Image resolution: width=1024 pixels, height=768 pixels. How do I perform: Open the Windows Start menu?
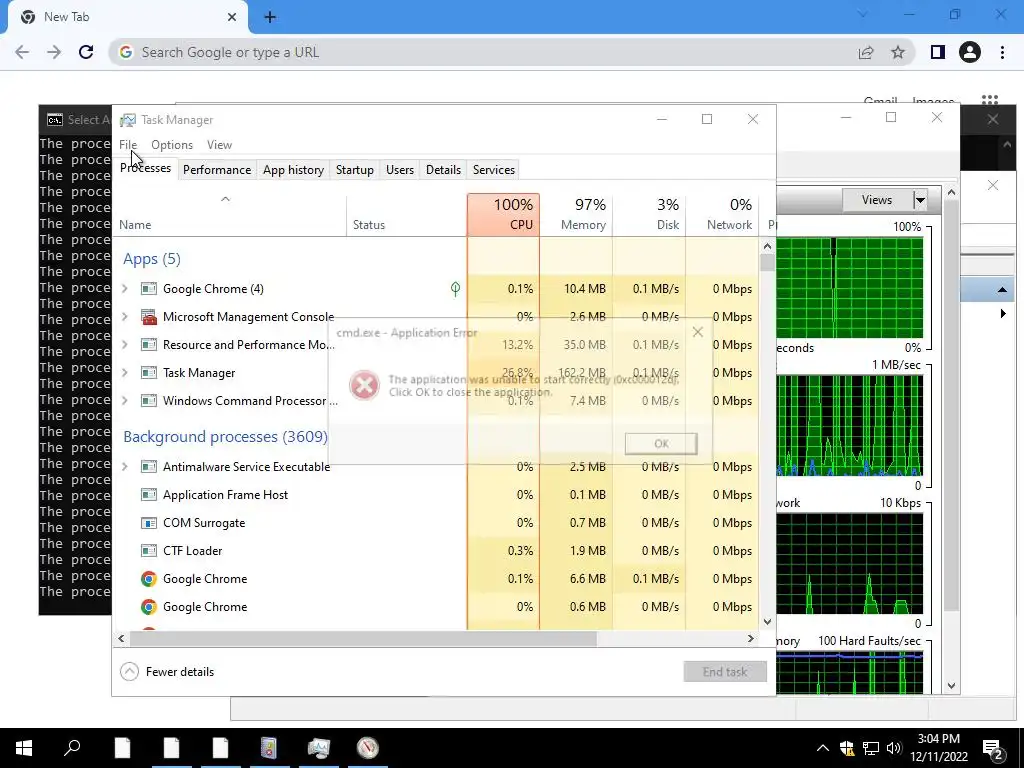pyautogui.click(x=24, y=748)
